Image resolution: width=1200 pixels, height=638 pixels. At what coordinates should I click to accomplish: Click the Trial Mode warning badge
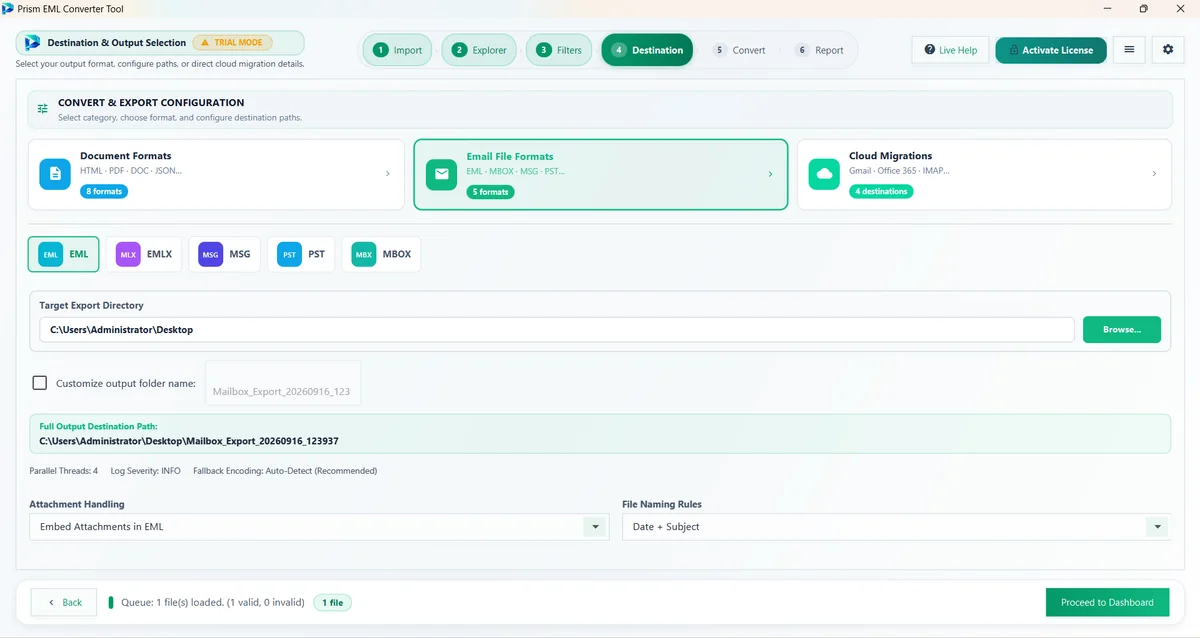pyautogui.click(x=232, y=43)
